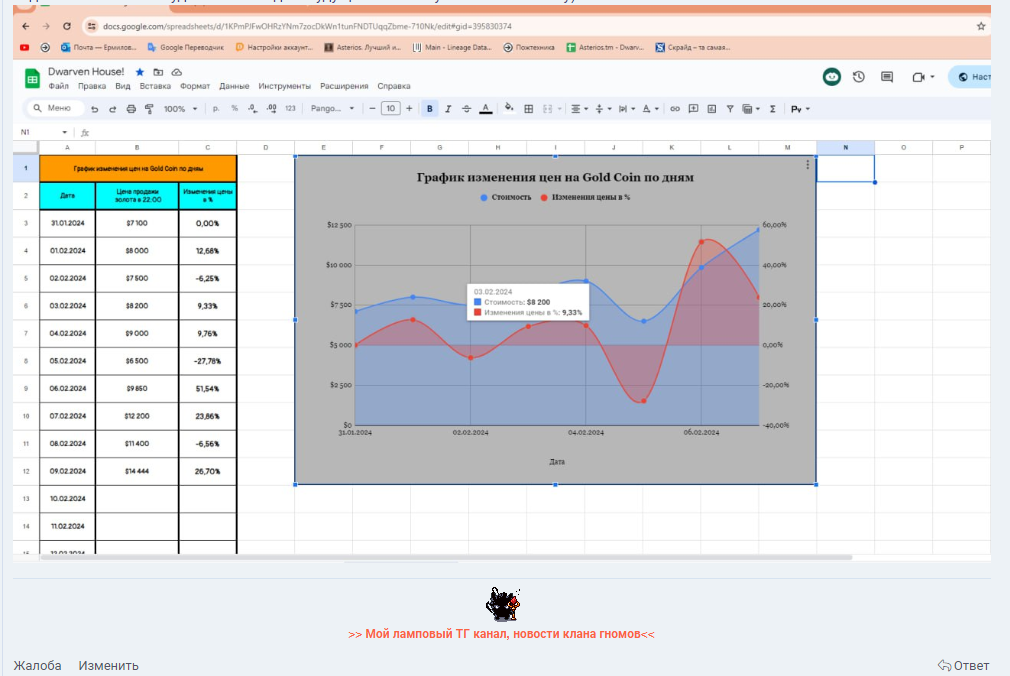Open the zoom 100% dropdown
This screenshot has height=676, width=1010.
coord(179,108)
